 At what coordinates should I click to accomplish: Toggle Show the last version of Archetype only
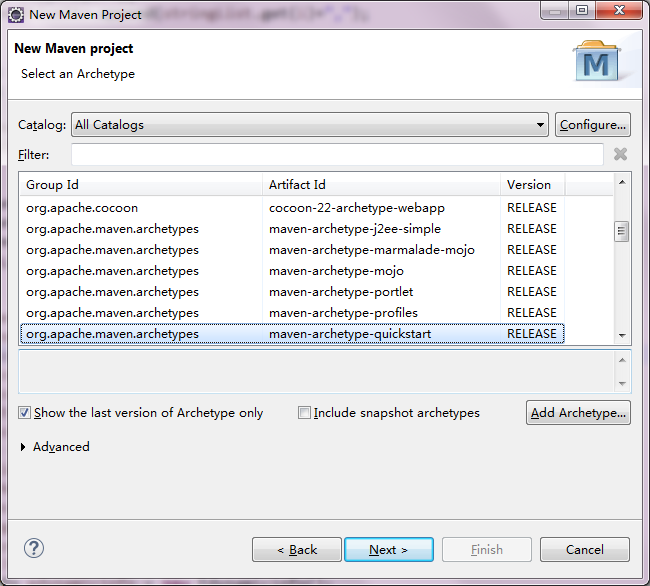pyautogui.click(x=24, y=413)
